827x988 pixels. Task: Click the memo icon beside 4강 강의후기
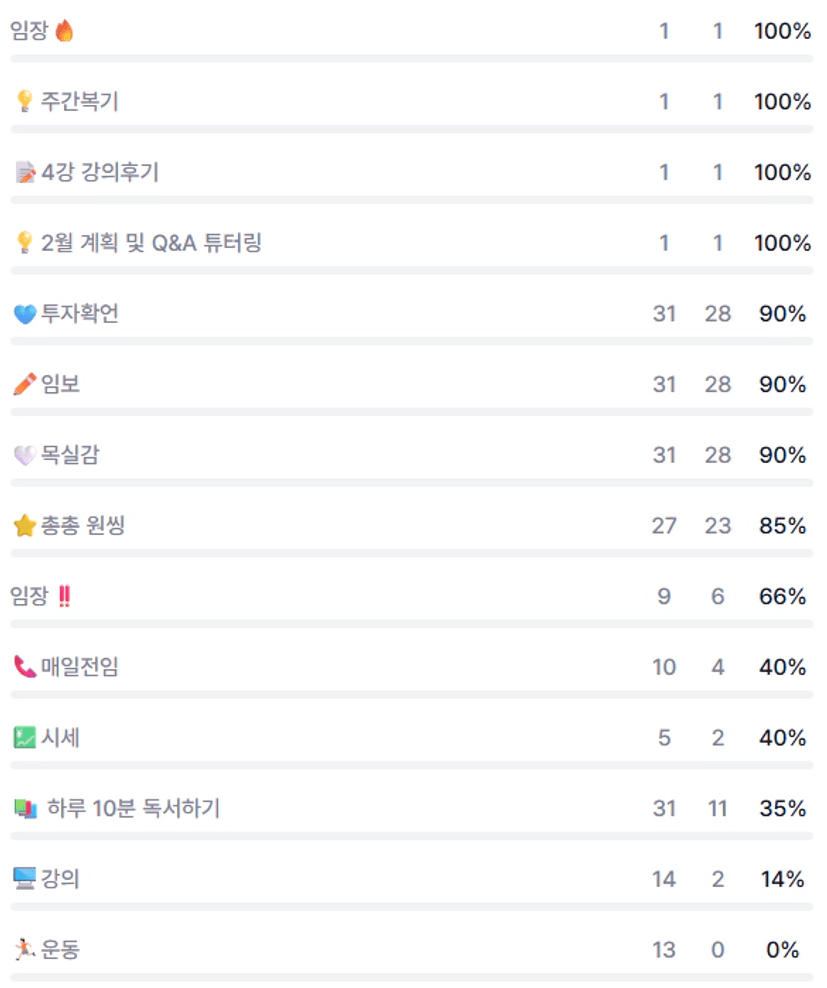25,173
